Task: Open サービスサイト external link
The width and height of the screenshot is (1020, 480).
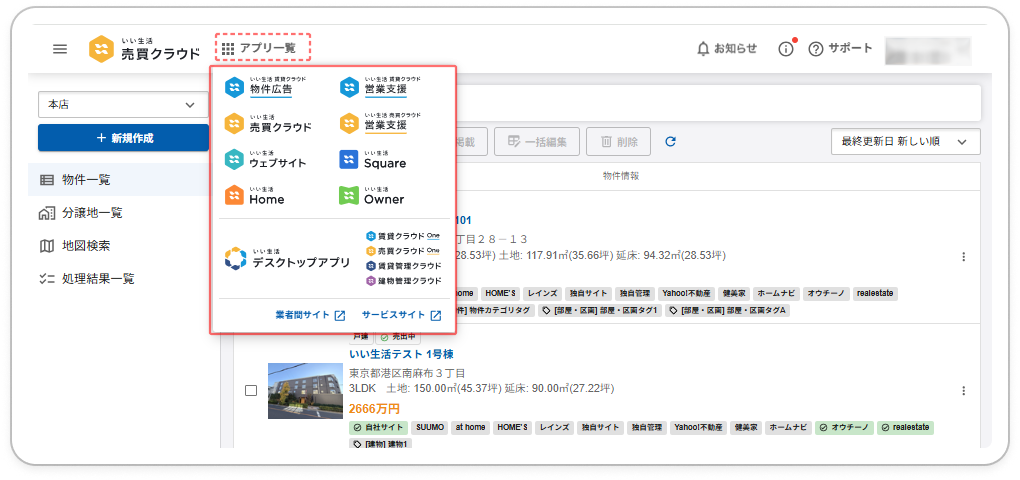Action: click(x=401, y=315)
